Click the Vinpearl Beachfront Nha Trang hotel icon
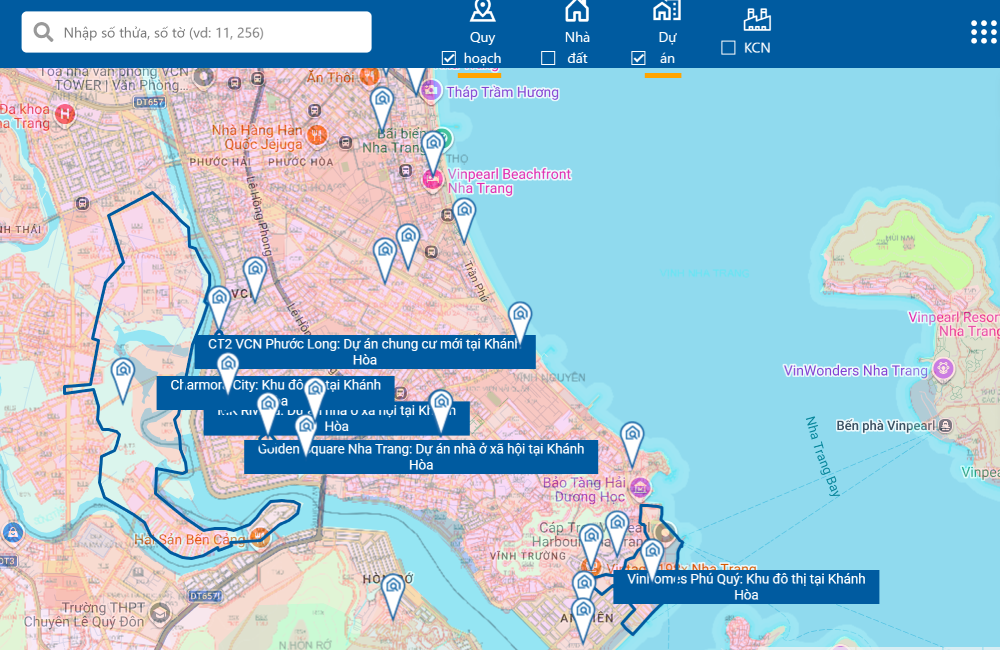This screenshot has height=650, width=1000. click(x=432, y=181)
